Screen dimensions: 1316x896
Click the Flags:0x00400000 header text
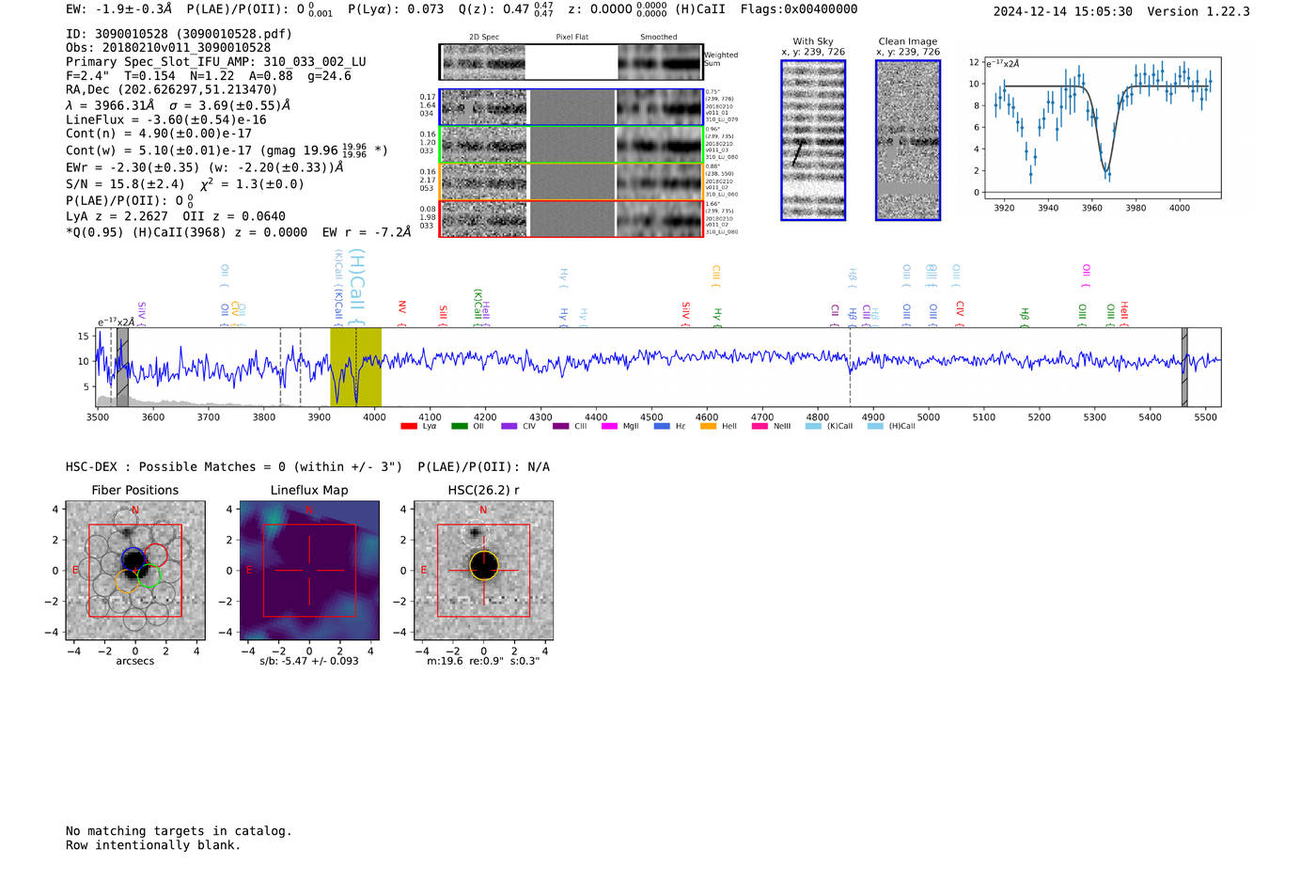tap(799, 9)
